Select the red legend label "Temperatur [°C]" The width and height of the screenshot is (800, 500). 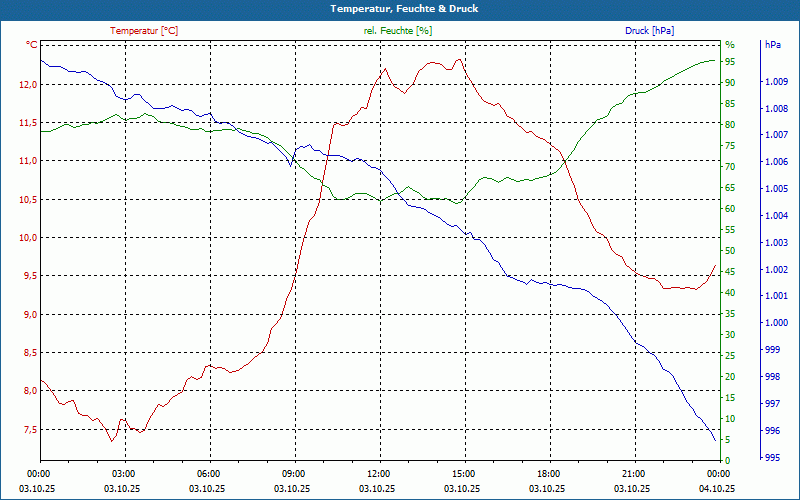[x=144, y=31]
